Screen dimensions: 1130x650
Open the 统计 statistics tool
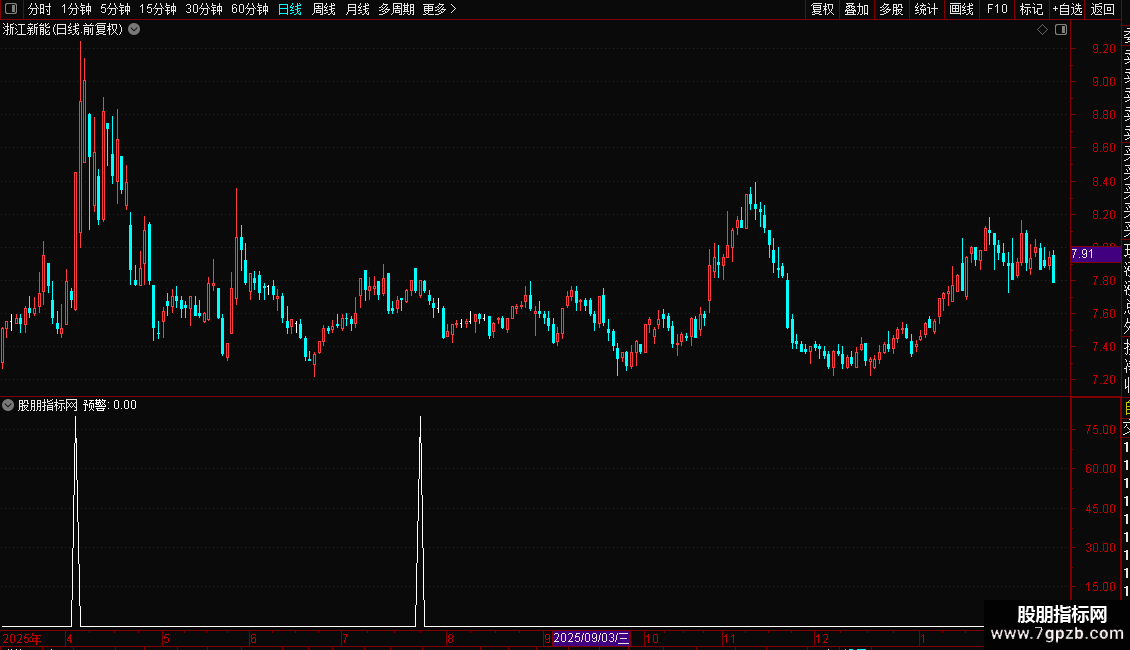coord(926,9)
